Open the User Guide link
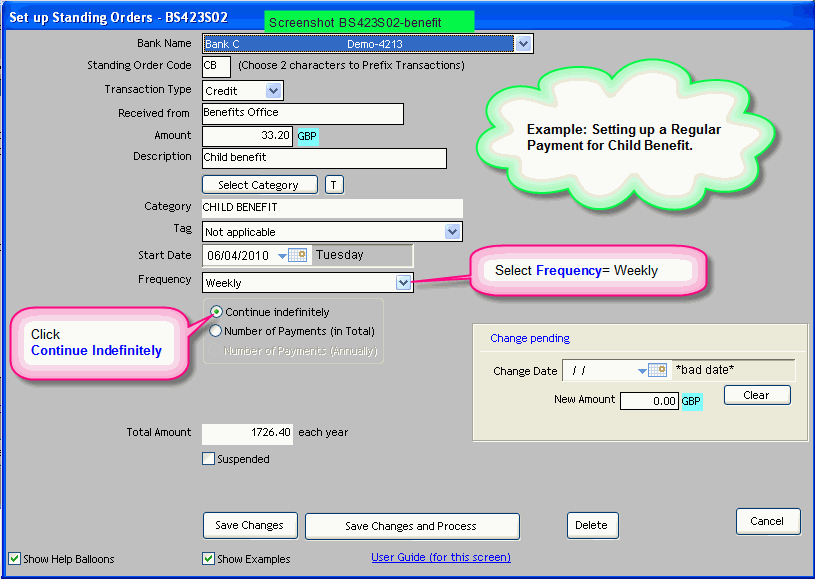Image resolution: width=815 pixels, height=579 pixels. pos(441,557)
